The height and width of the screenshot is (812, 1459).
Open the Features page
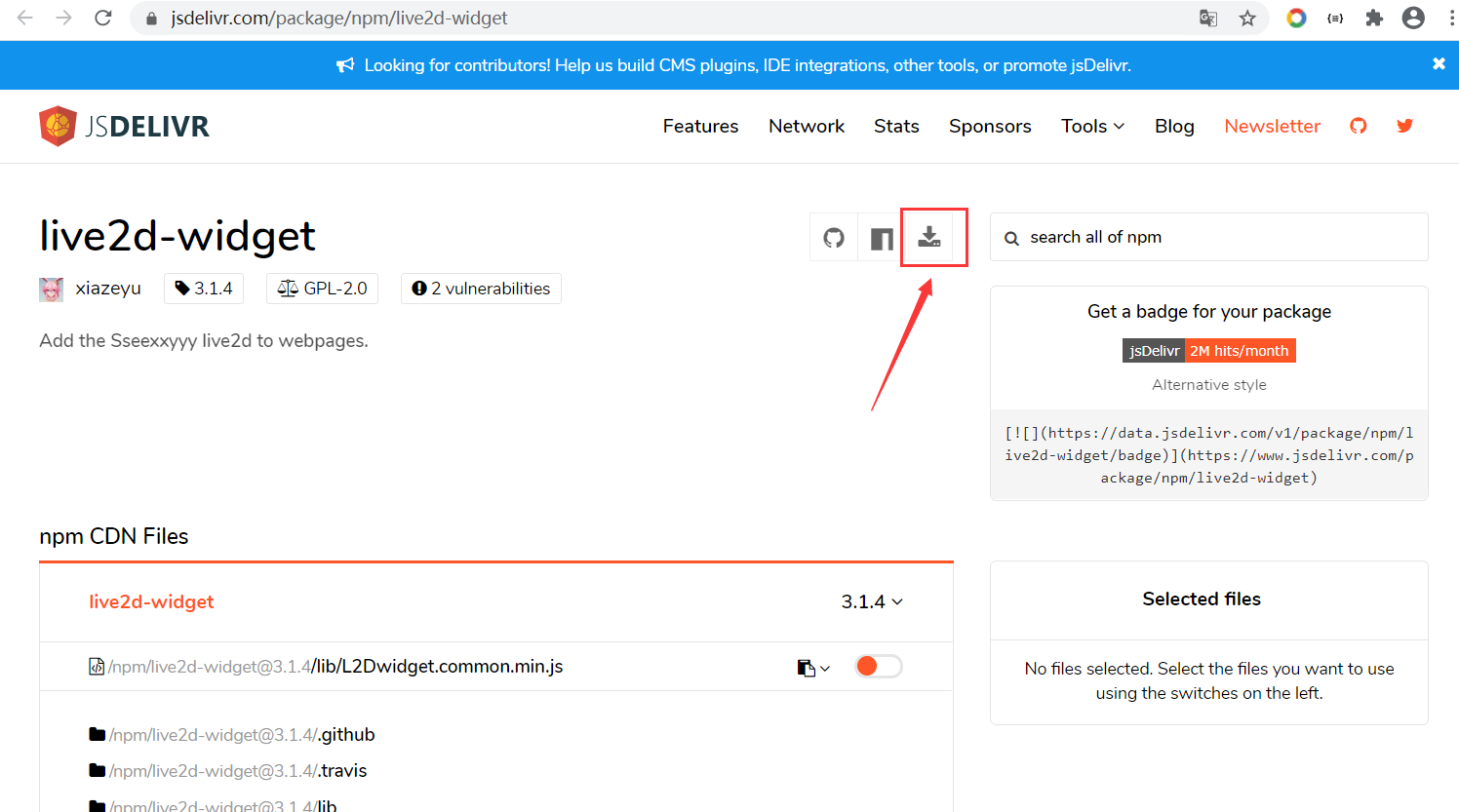(x=700, y=126)
